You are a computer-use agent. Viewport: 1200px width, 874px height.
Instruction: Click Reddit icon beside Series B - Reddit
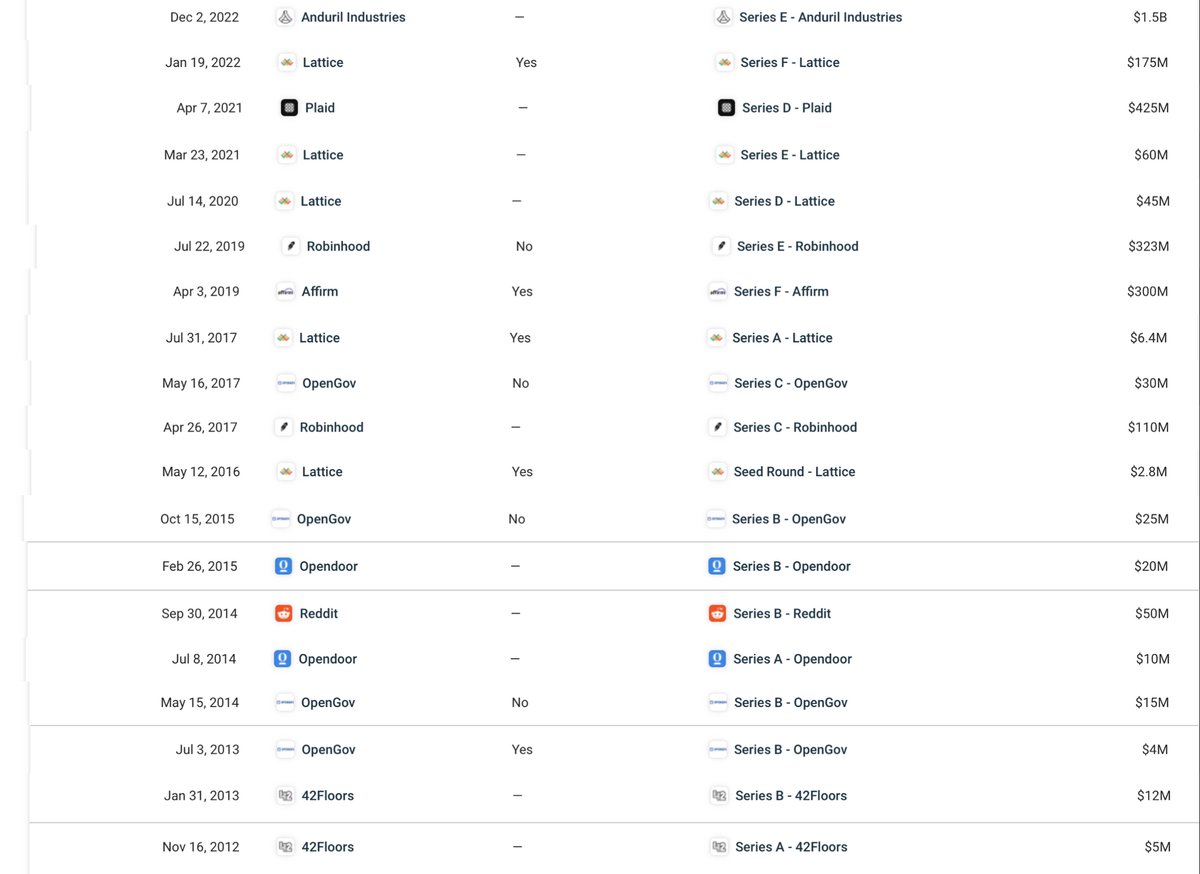point(717,614)
